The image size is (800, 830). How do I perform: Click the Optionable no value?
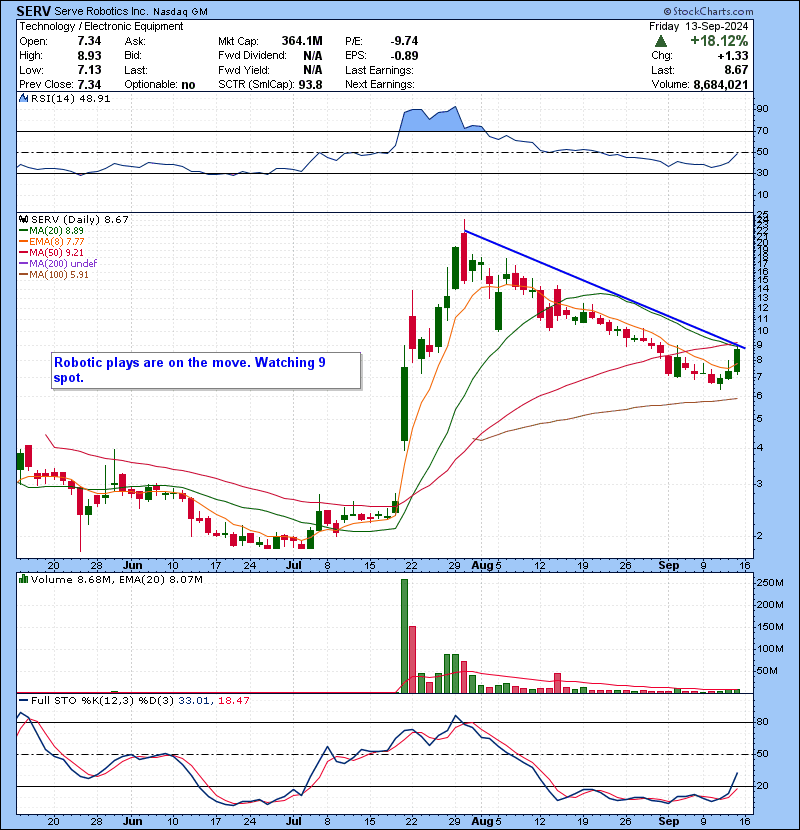coord(188,85)
